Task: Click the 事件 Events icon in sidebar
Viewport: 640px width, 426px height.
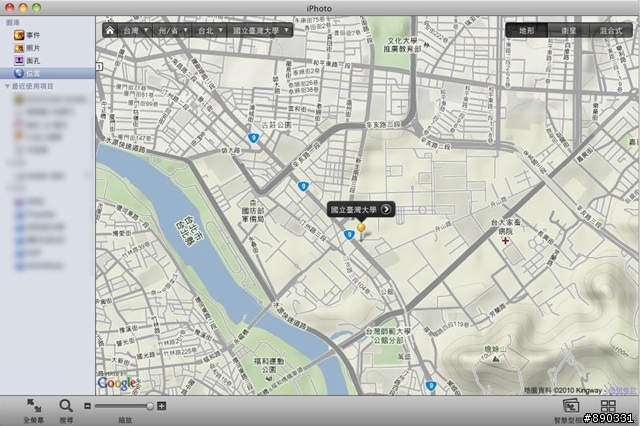Action: coord(19,35)
